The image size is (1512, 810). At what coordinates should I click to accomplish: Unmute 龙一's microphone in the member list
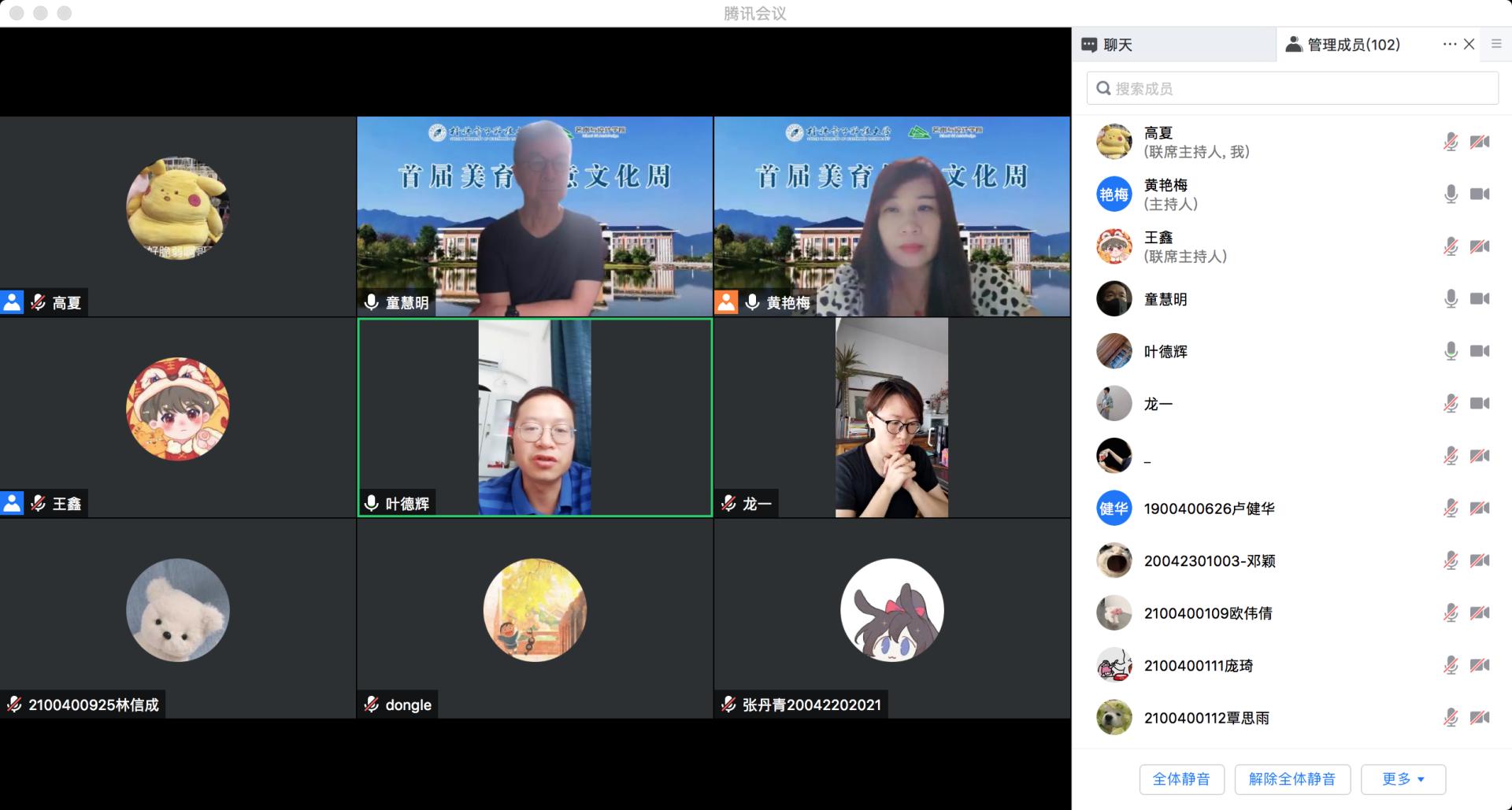tap(1451, 404)
